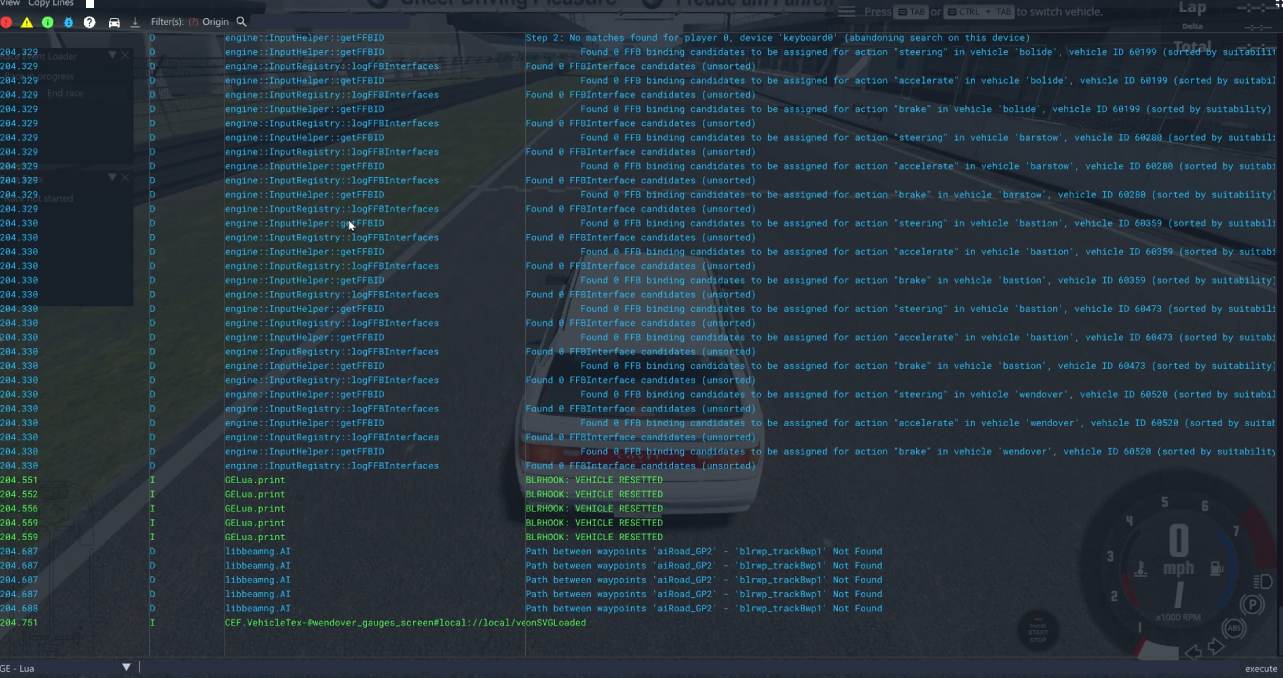Collapse the Race Event Loader panel triangle

[x=112, y=55]
